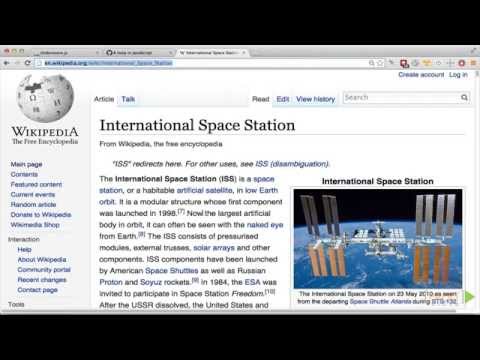
Task: Open Contact page link
Action: pos(37,290)
